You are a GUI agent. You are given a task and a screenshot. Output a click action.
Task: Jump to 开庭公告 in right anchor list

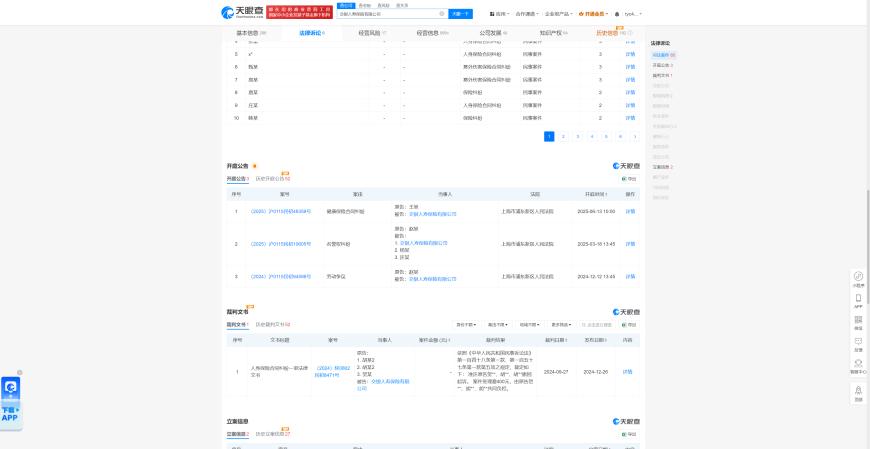pyautogui.click(x=662, y=65)
